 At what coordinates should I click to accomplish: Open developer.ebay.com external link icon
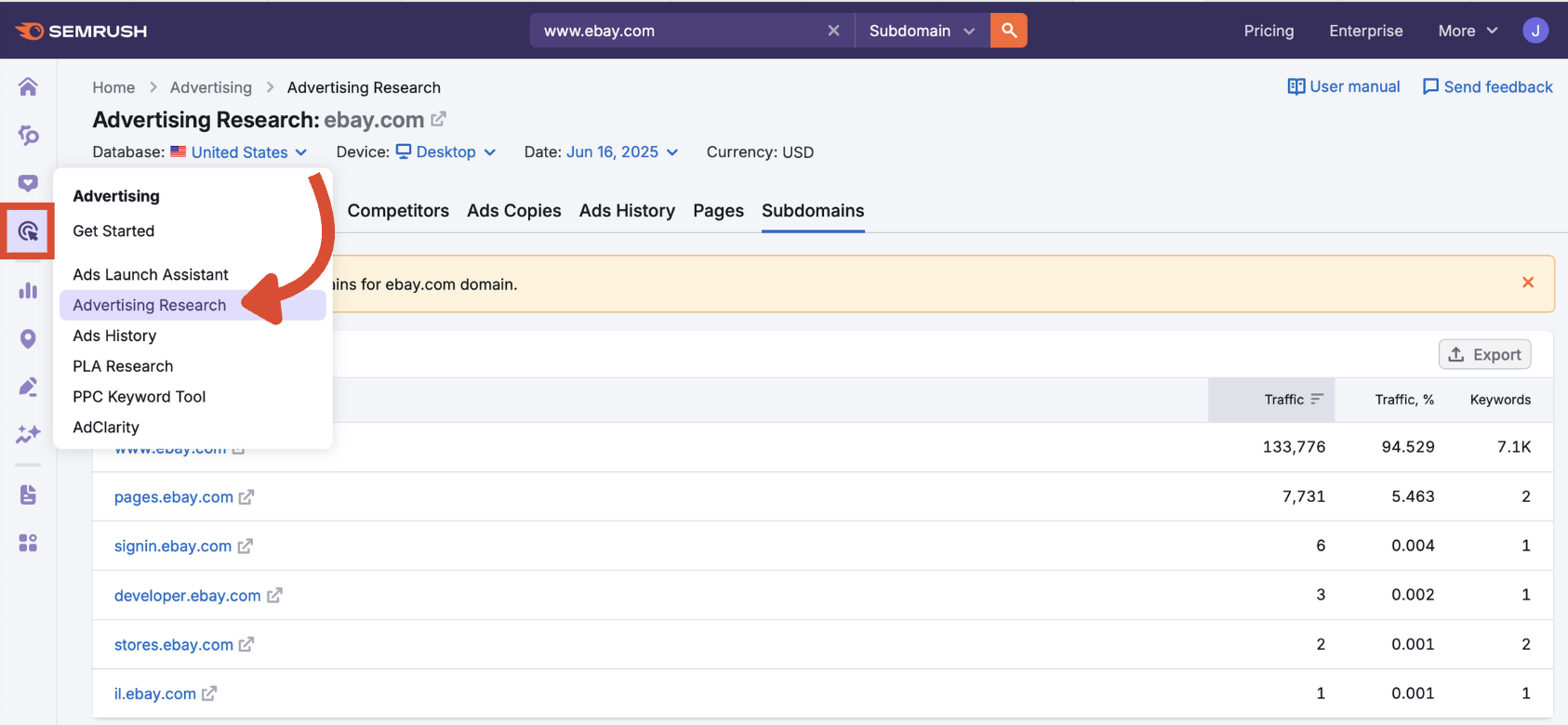coord(274,596)
